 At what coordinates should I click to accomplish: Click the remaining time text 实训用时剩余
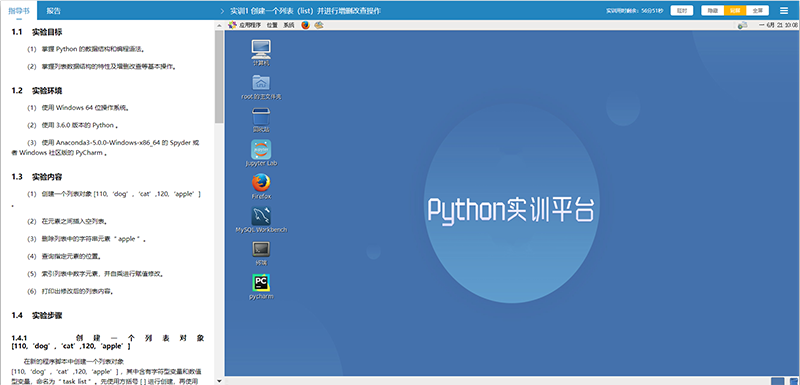[x=634, y=10]
